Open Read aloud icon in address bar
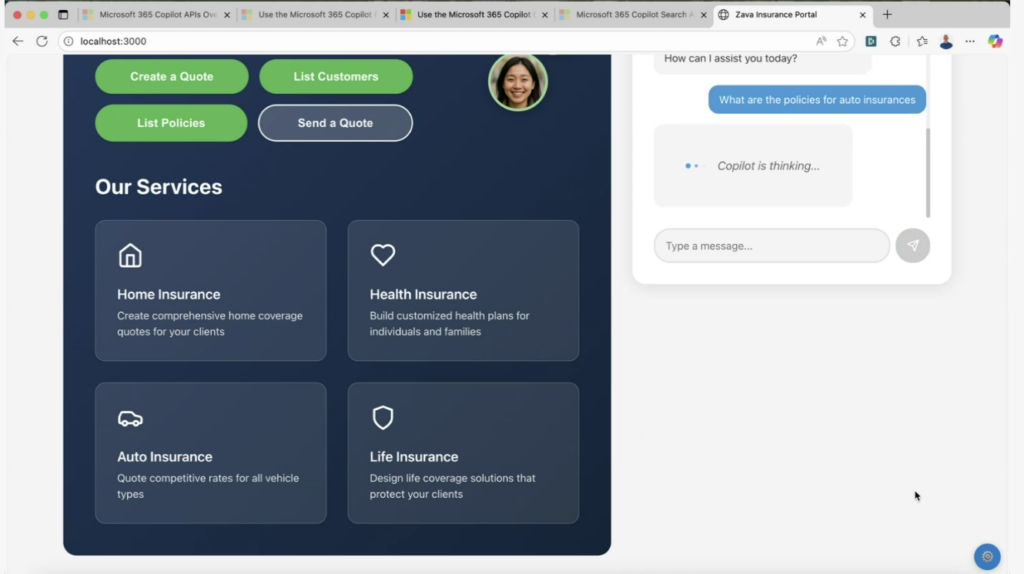The height and width of the screenshot is (574, 1024). coord(821,41)
